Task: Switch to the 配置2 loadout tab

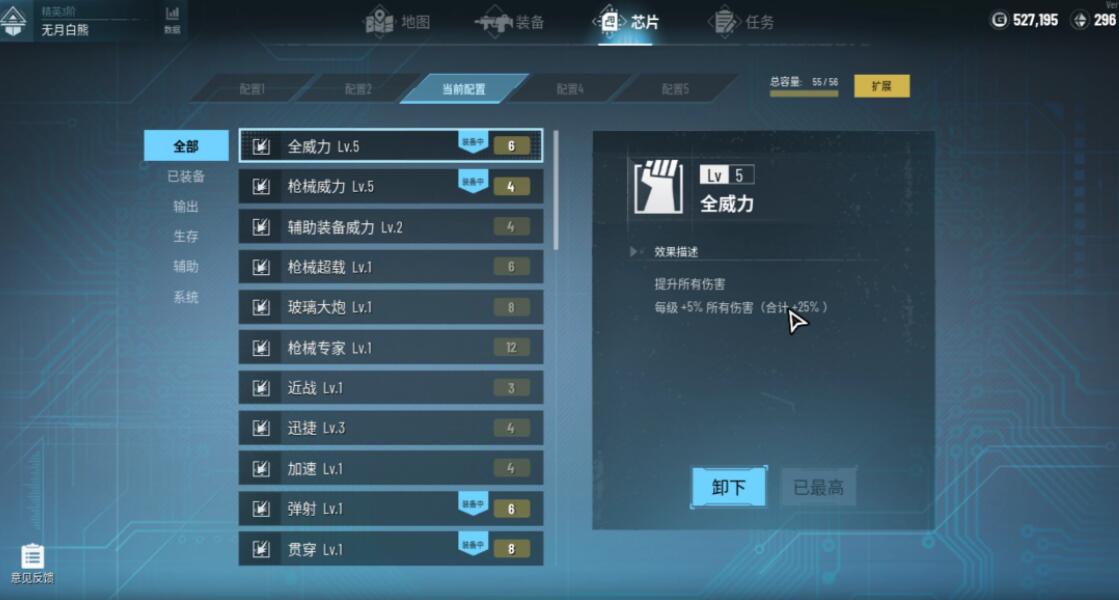Action: [x=358, y=89]
